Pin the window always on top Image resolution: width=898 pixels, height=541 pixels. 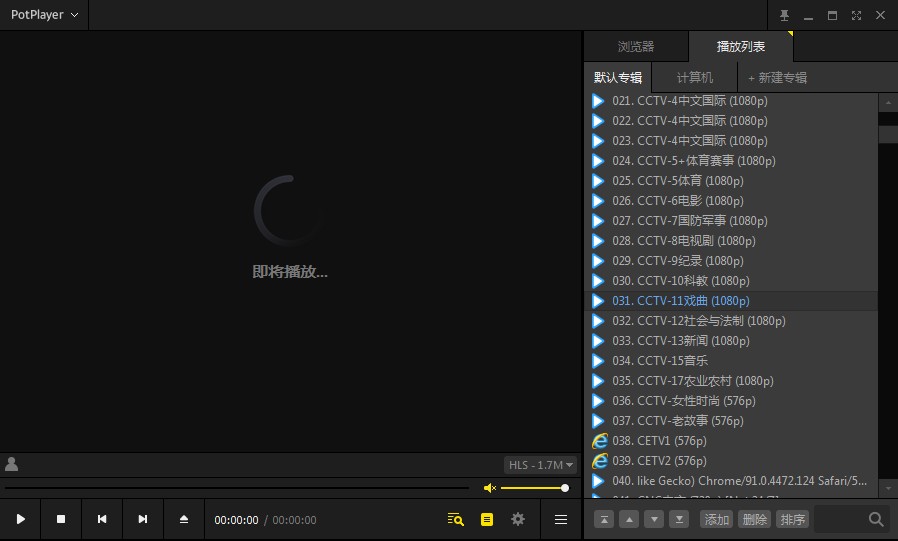(784, 15)
